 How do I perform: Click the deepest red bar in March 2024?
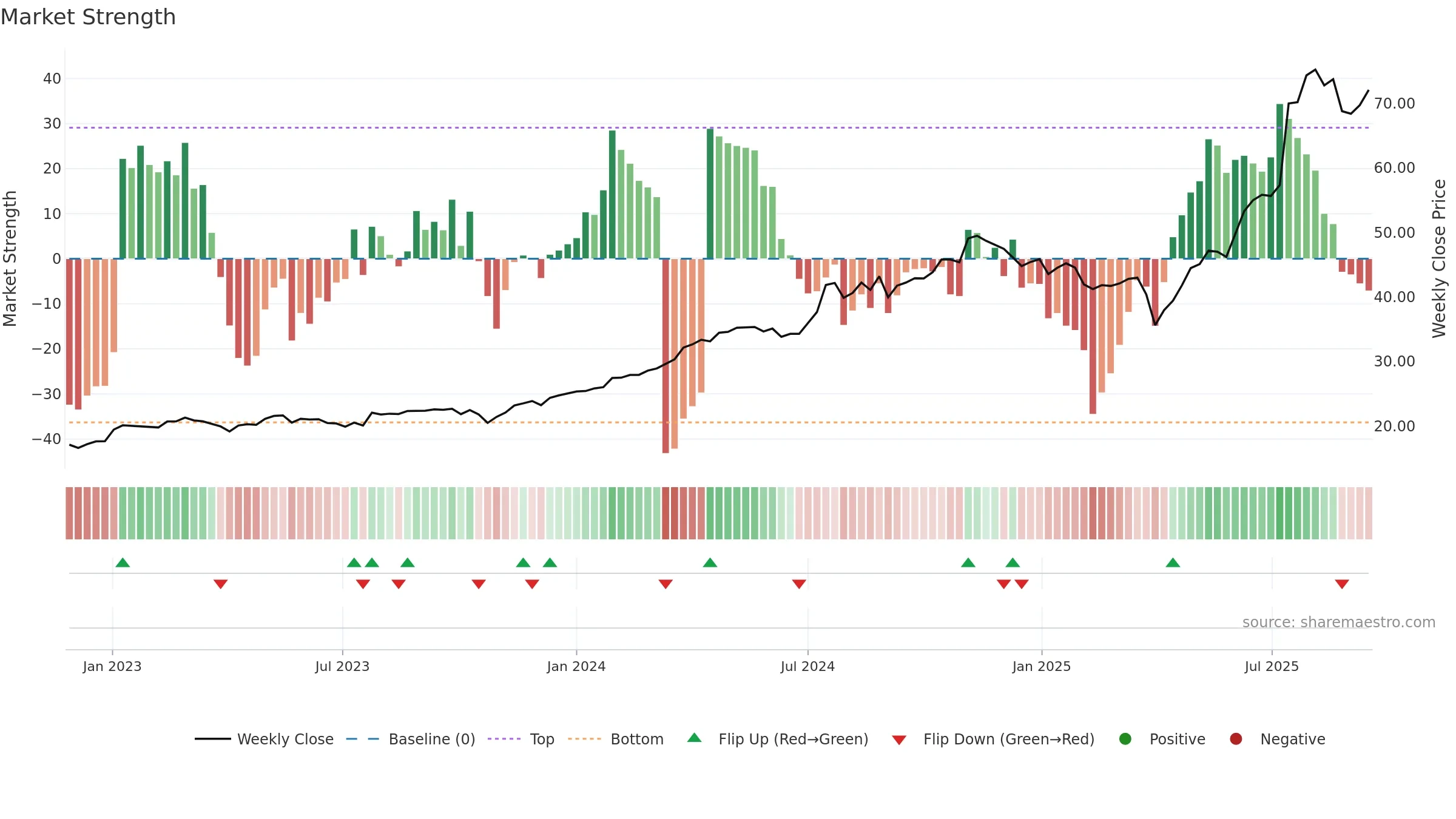(x=666, y=356)
